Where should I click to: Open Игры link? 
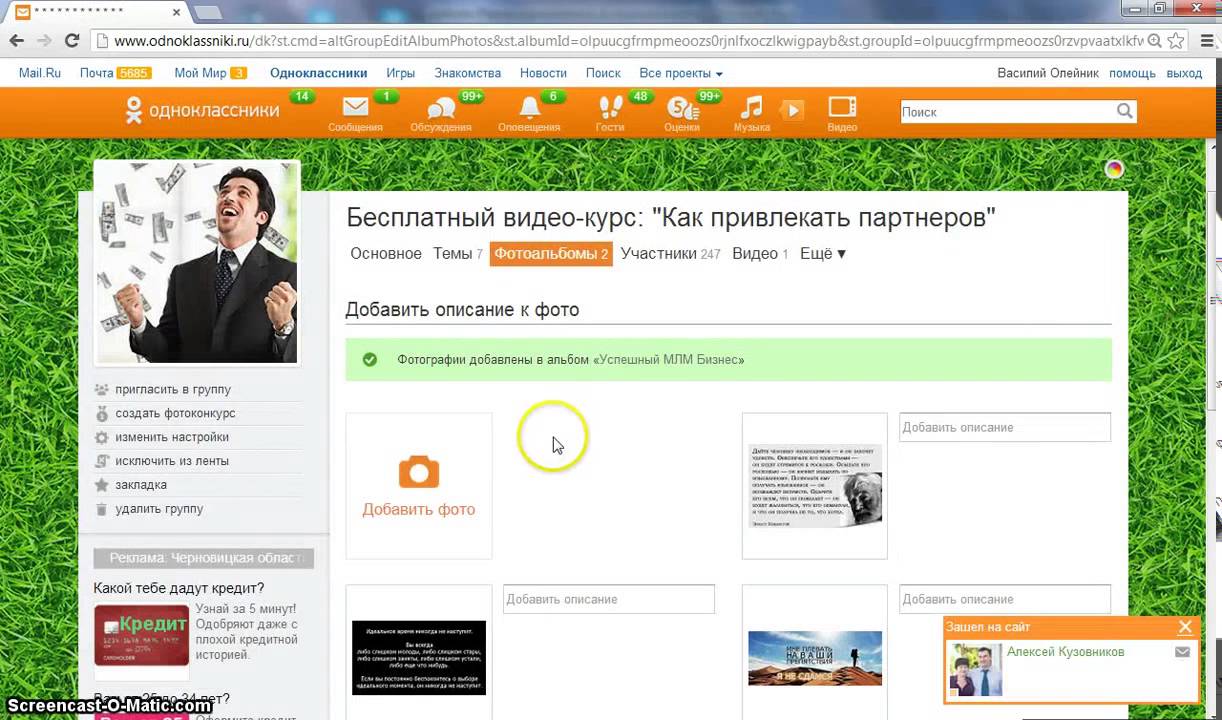click(401, 73)
